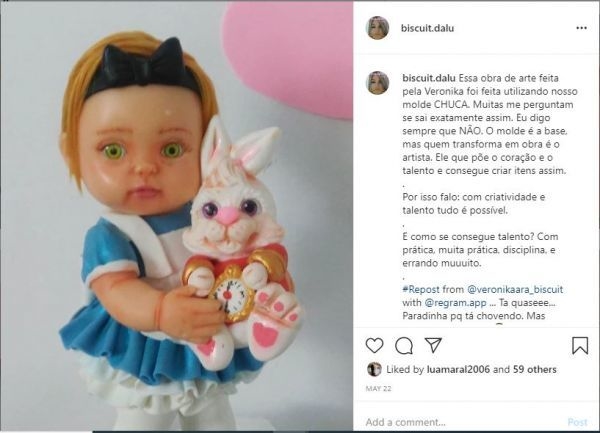Focus the Add a comment field
Viewport: 600px width, 433px height.
point(459,422)
